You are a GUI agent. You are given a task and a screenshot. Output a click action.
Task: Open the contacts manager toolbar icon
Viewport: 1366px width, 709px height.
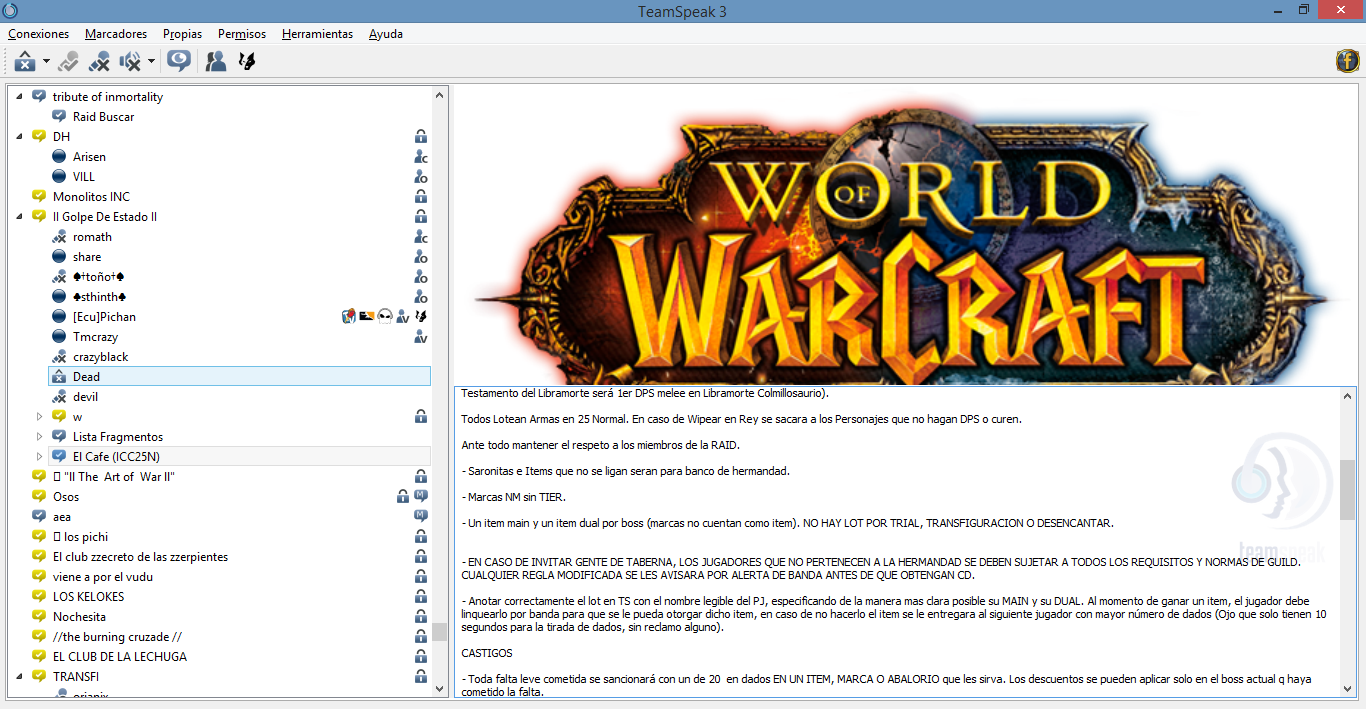pos(216,62)
